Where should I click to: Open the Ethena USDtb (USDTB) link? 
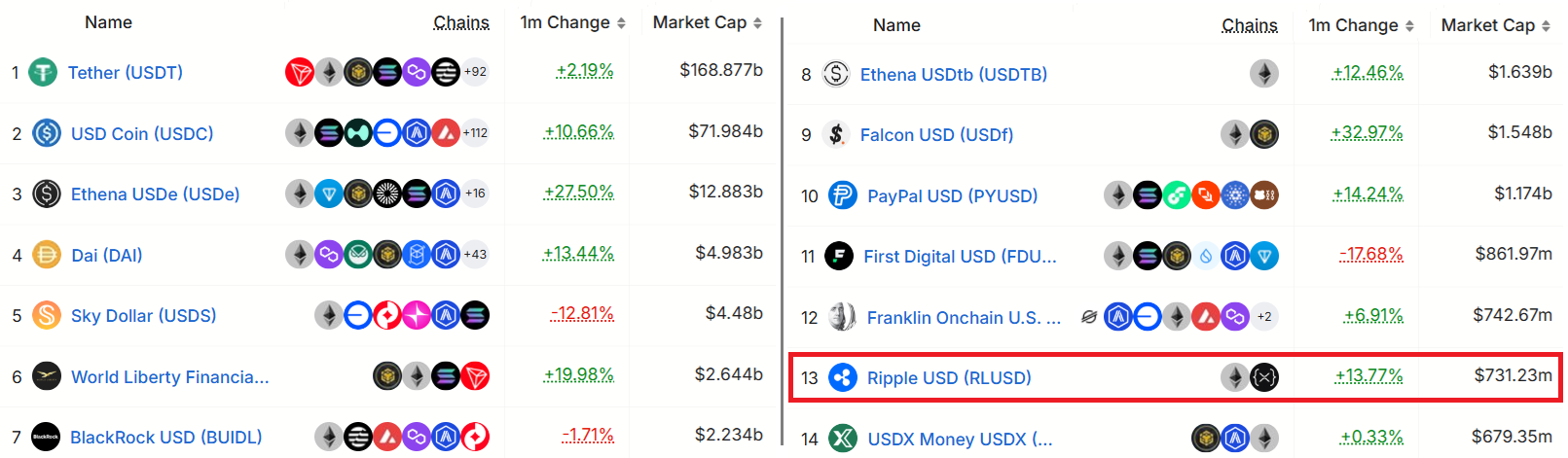(x=954, y=74)
